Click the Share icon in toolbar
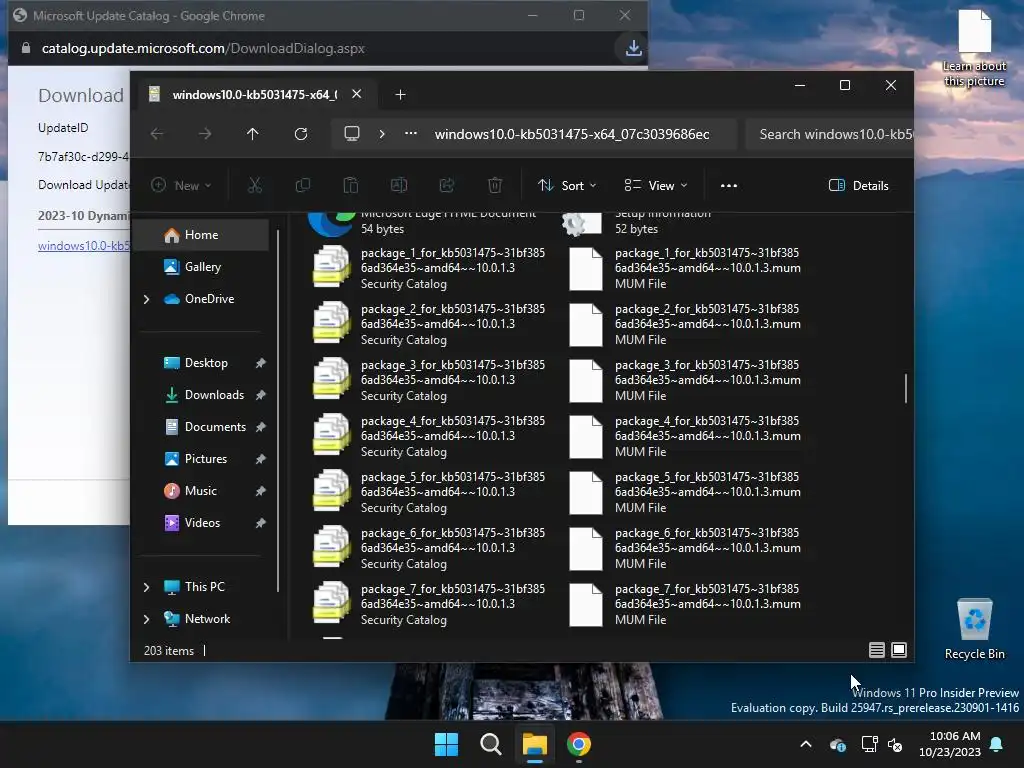The width and height of the screenshot is (1024, 768). point(447,185)
